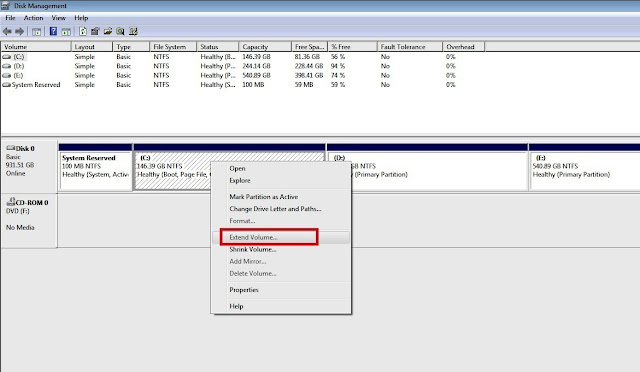Sort by the Capacity column header
Screen dimensions: 640x372
265,47
